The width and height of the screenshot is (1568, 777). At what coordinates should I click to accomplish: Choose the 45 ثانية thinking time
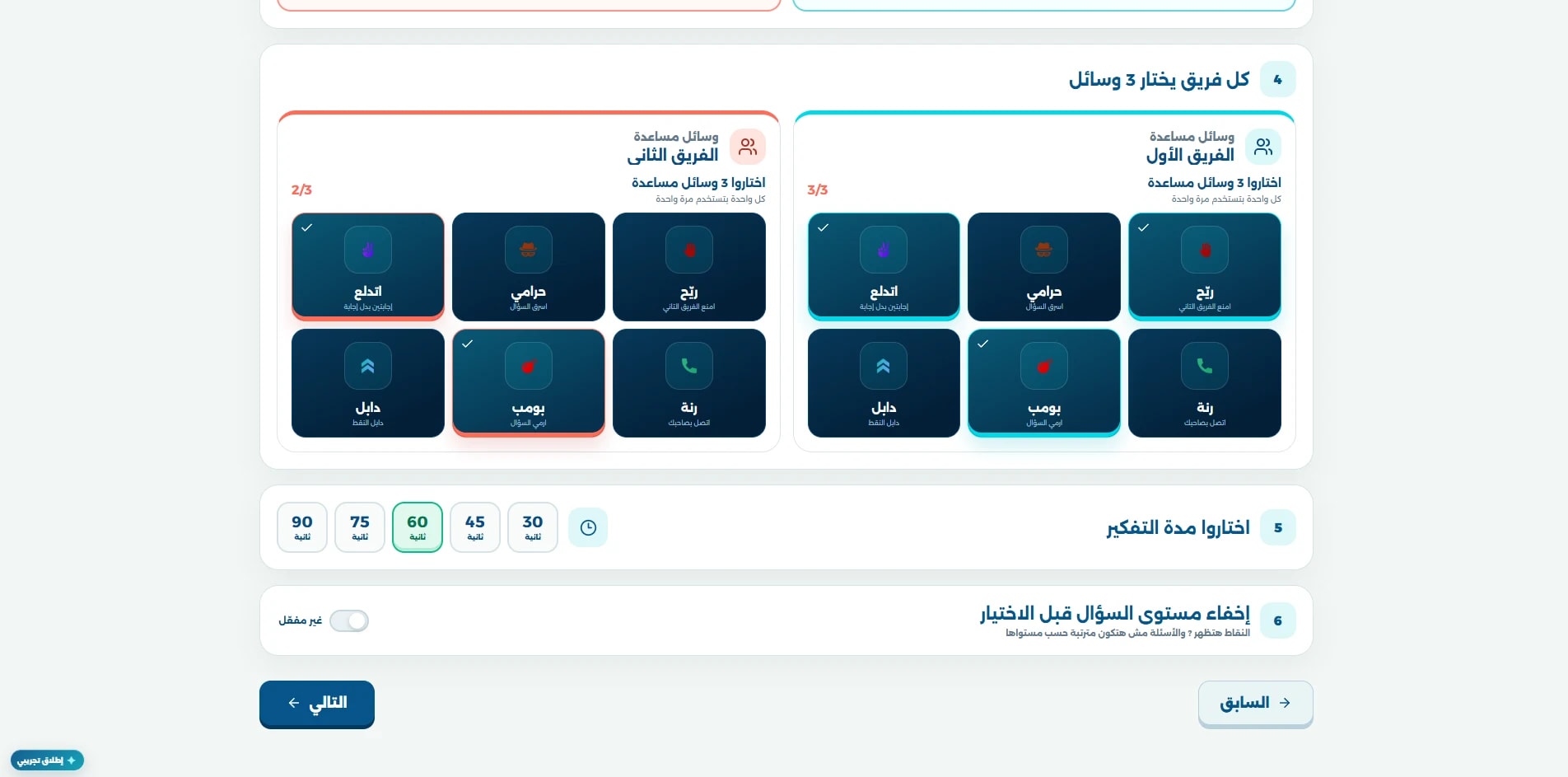(x=475, y=527)
